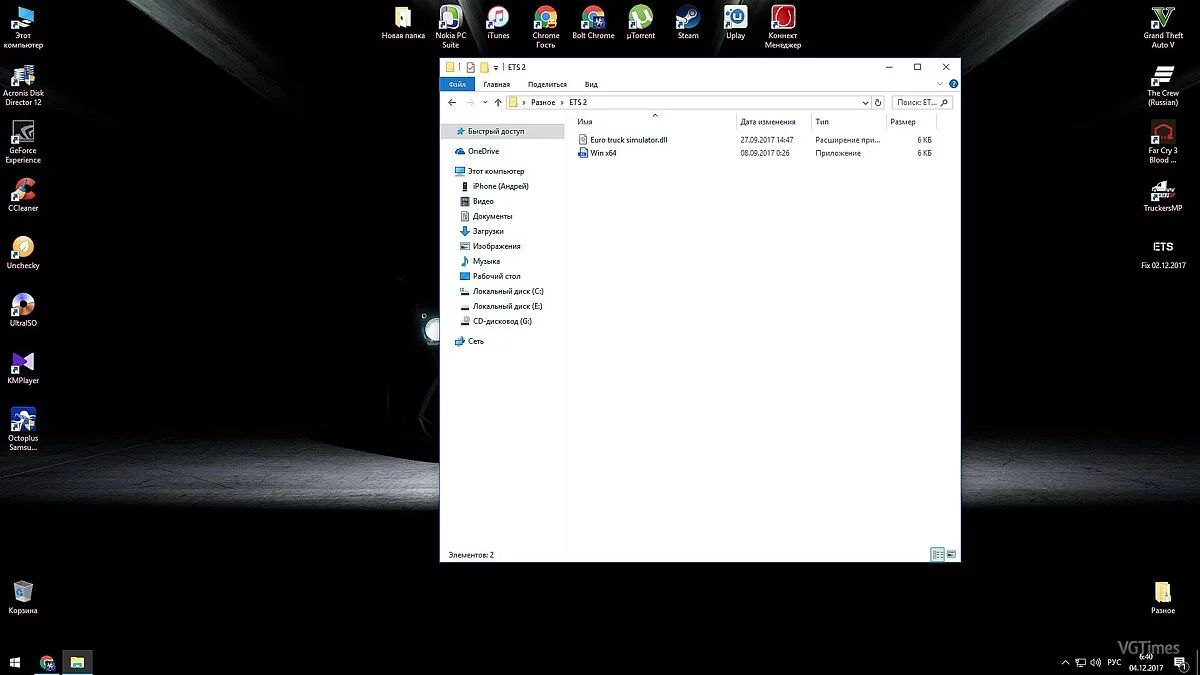Open the address bar history dropdown
The height and width of the screenshot is (675, 1200).
coord(865,102)
